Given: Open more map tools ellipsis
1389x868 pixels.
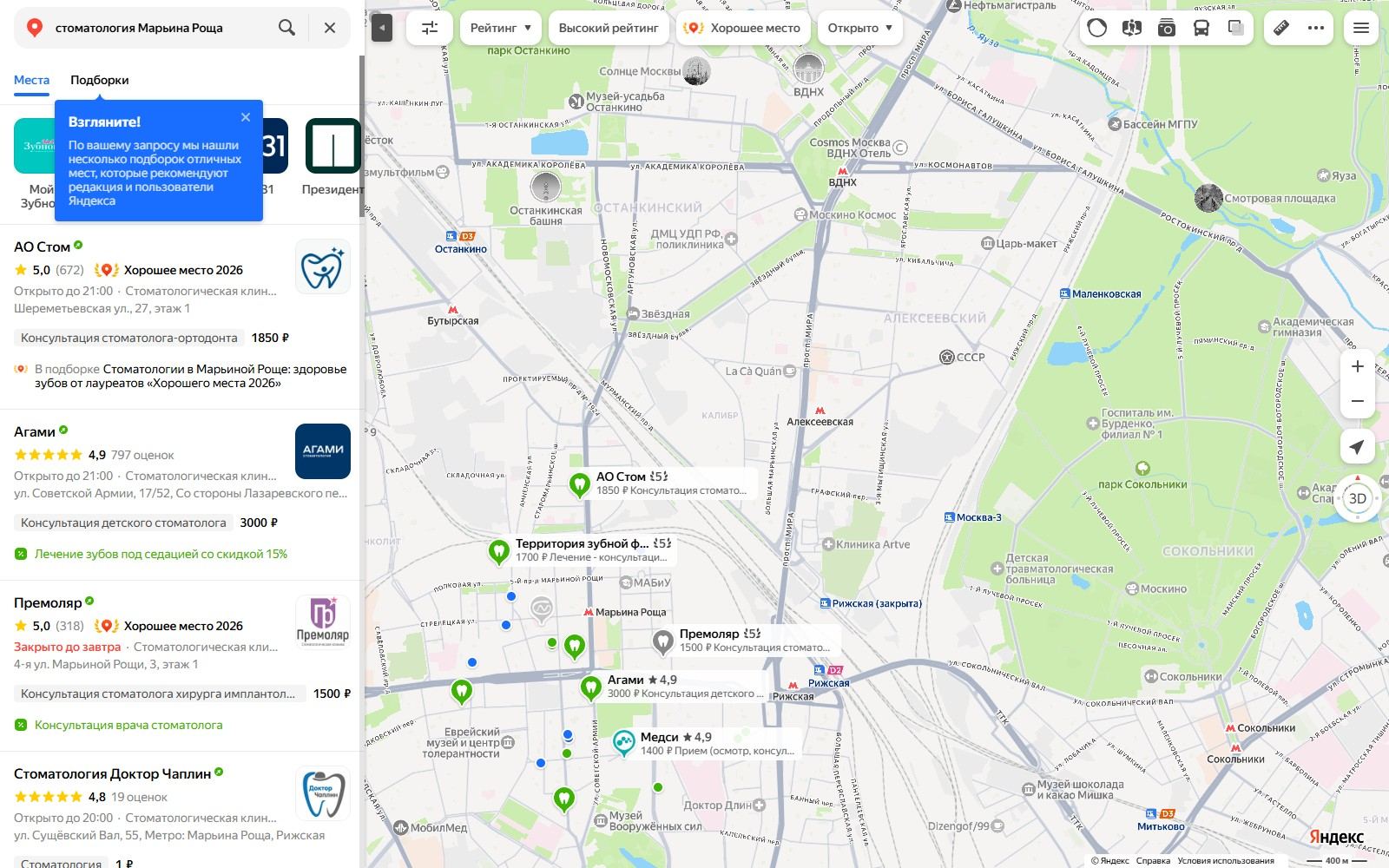Looking at the screenshot, I should [1316, 28].
